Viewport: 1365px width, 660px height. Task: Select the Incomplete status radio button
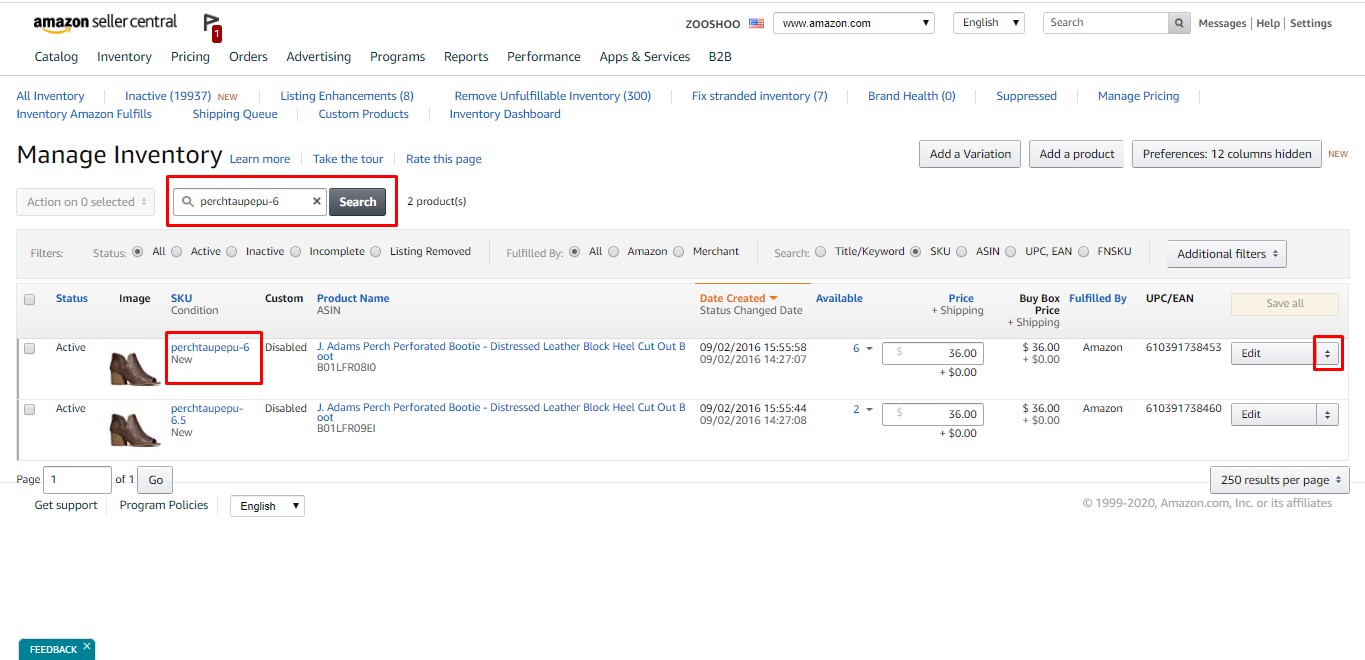296,252
